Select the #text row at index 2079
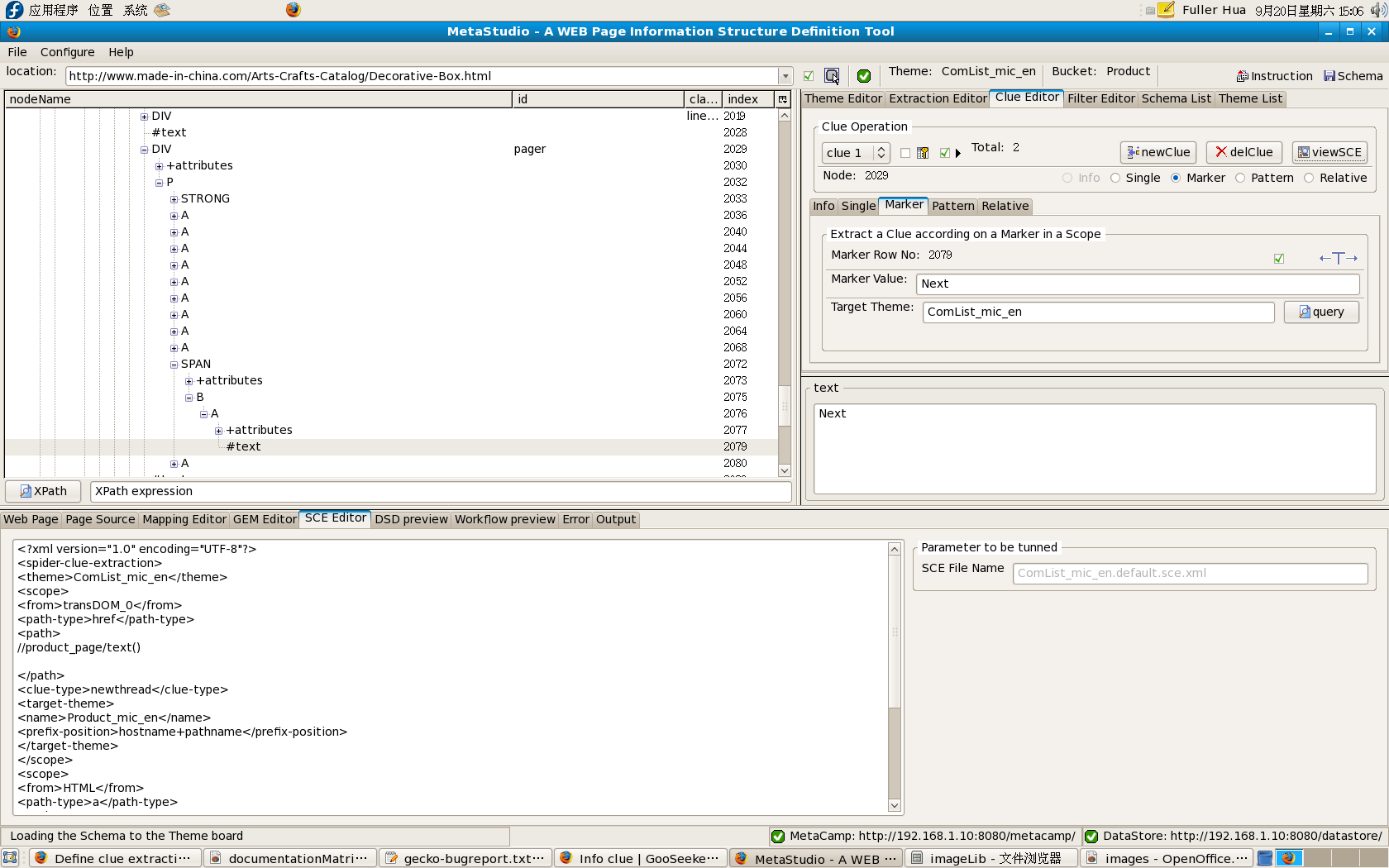The width and height of the screenshot is (1389, 868). [392, 447]
